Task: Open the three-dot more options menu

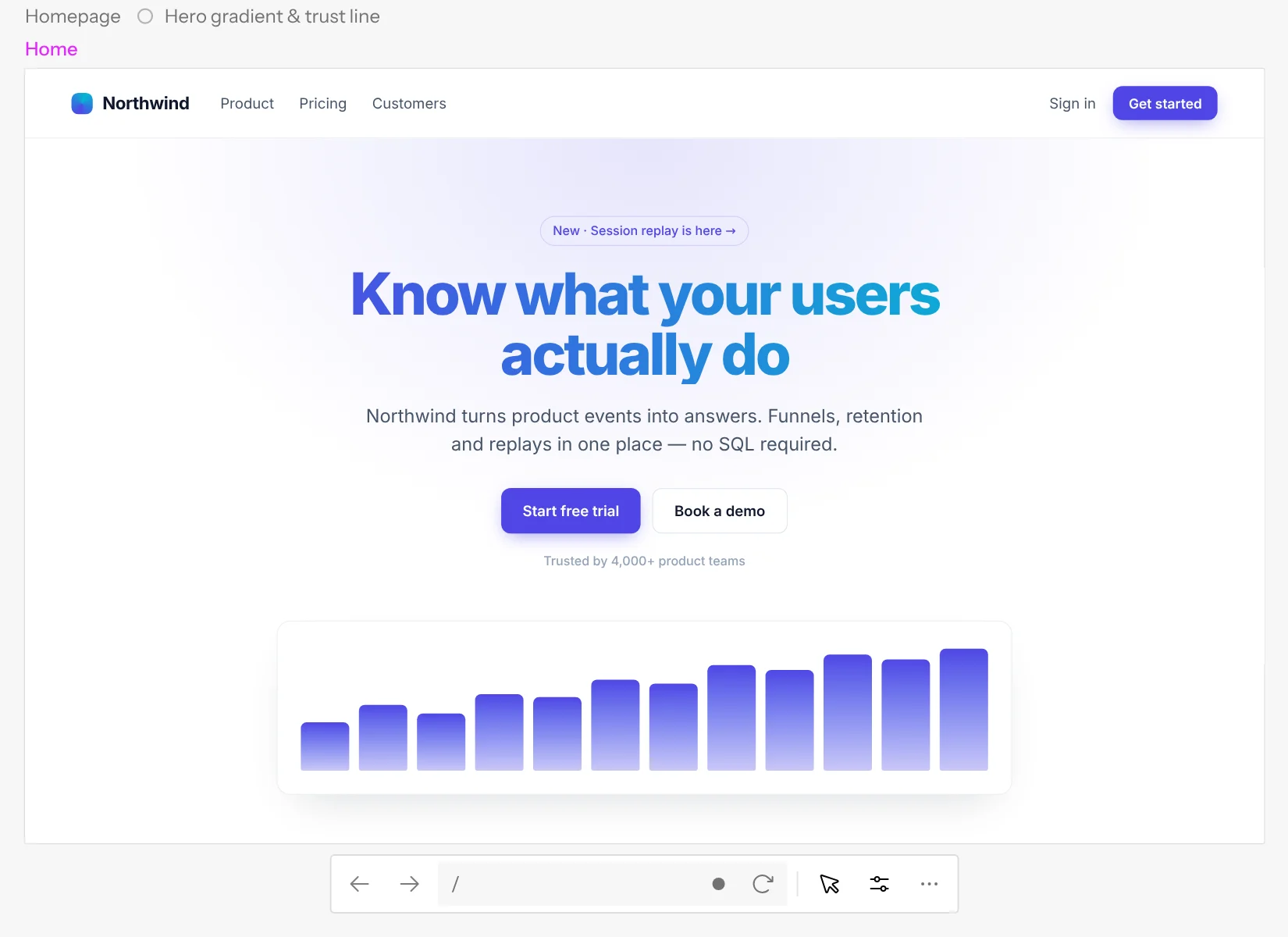Action: tap(929, 884)
